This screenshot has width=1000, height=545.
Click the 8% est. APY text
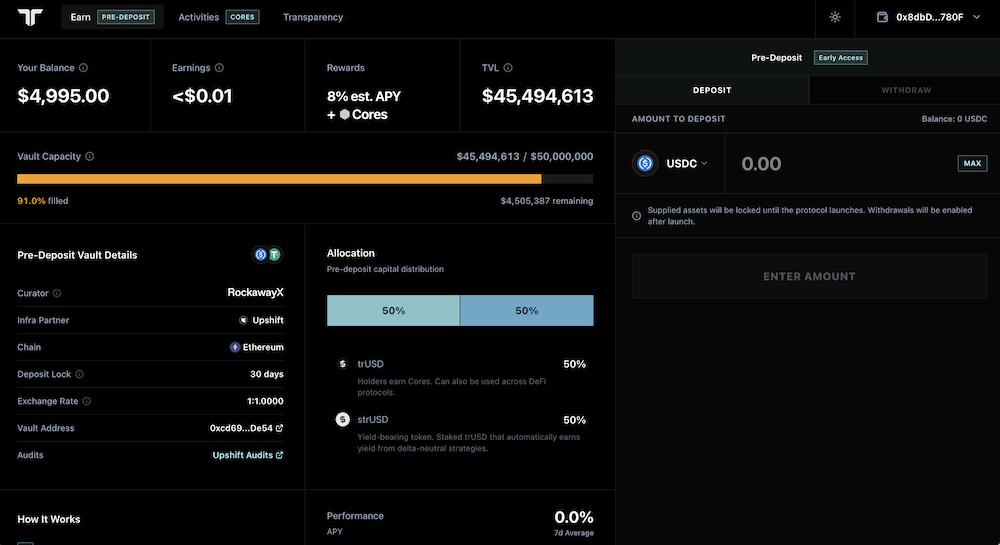coord(364,96)
